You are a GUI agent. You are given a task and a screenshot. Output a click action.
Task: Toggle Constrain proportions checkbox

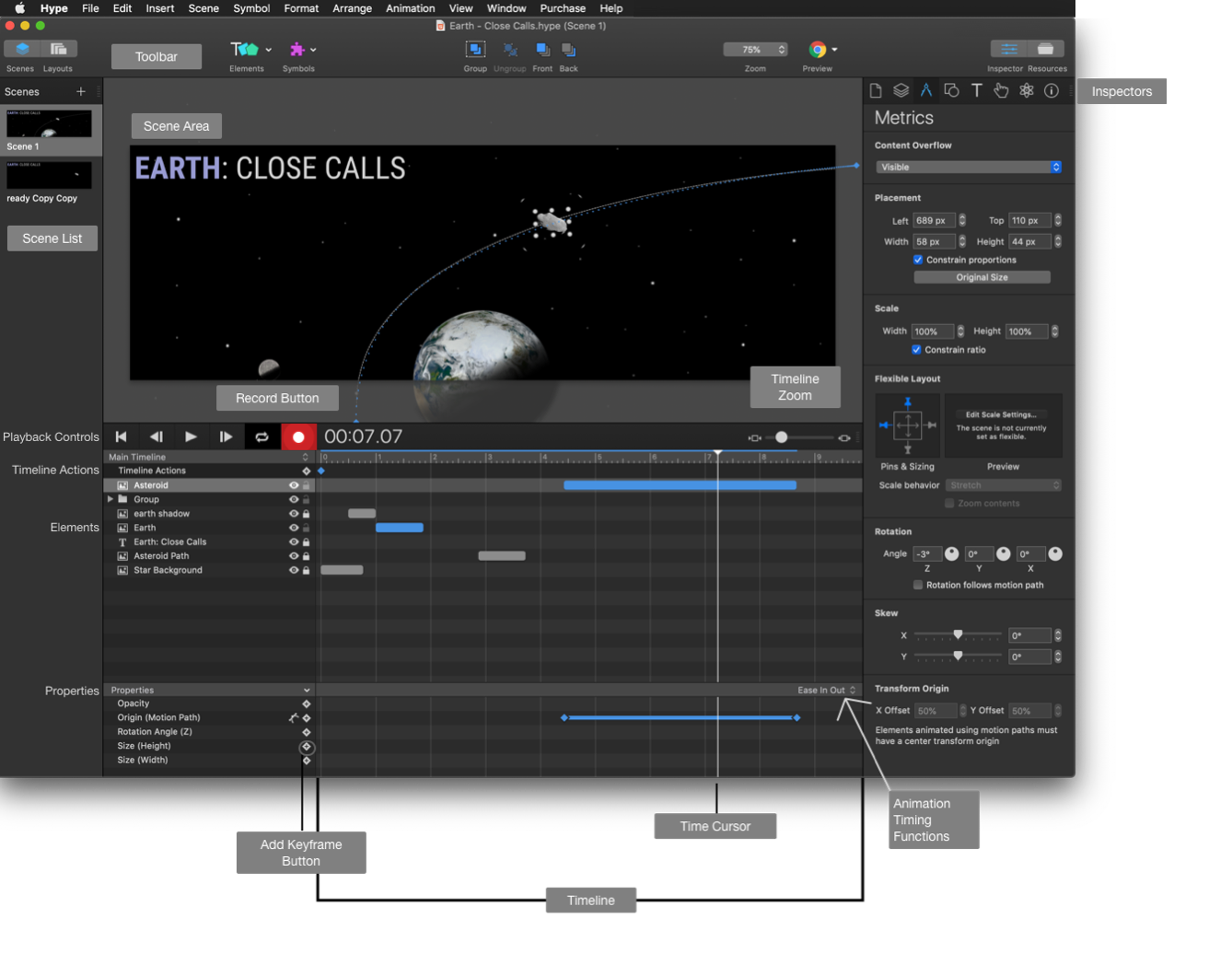[x=918, y=260]
